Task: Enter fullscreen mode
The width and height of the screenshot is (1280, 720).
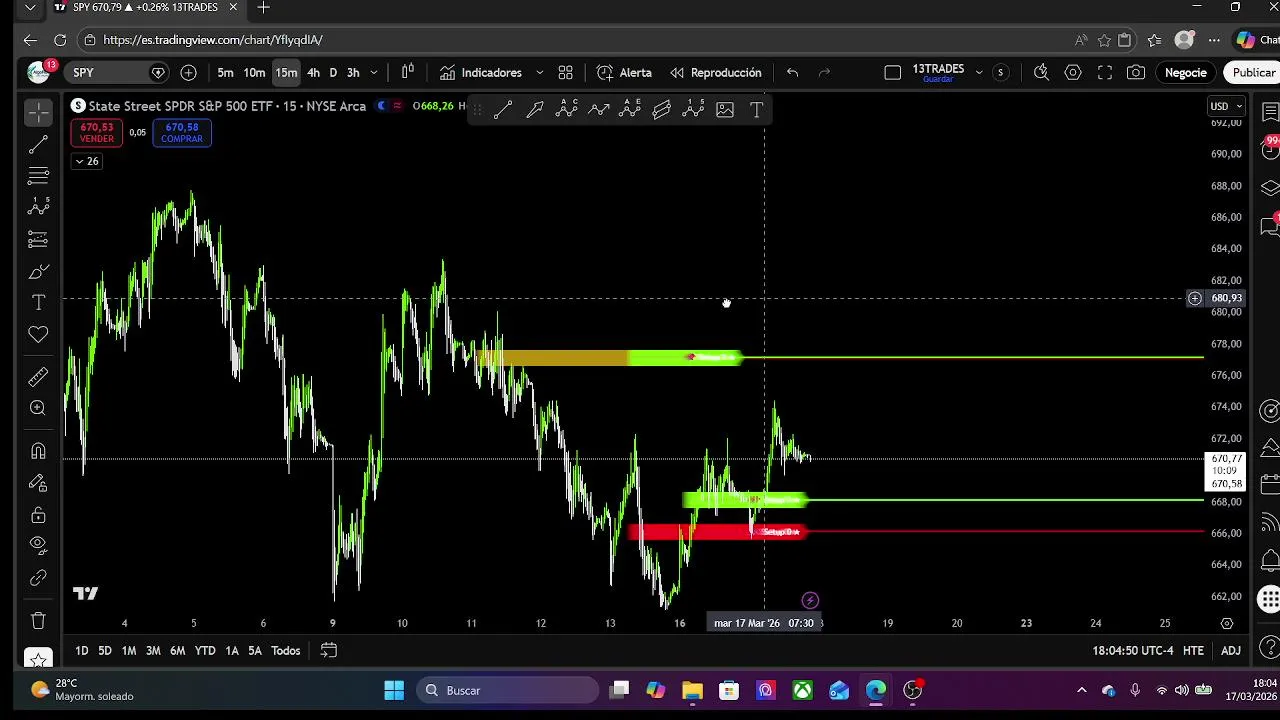Action: [x=1105, y=72]
